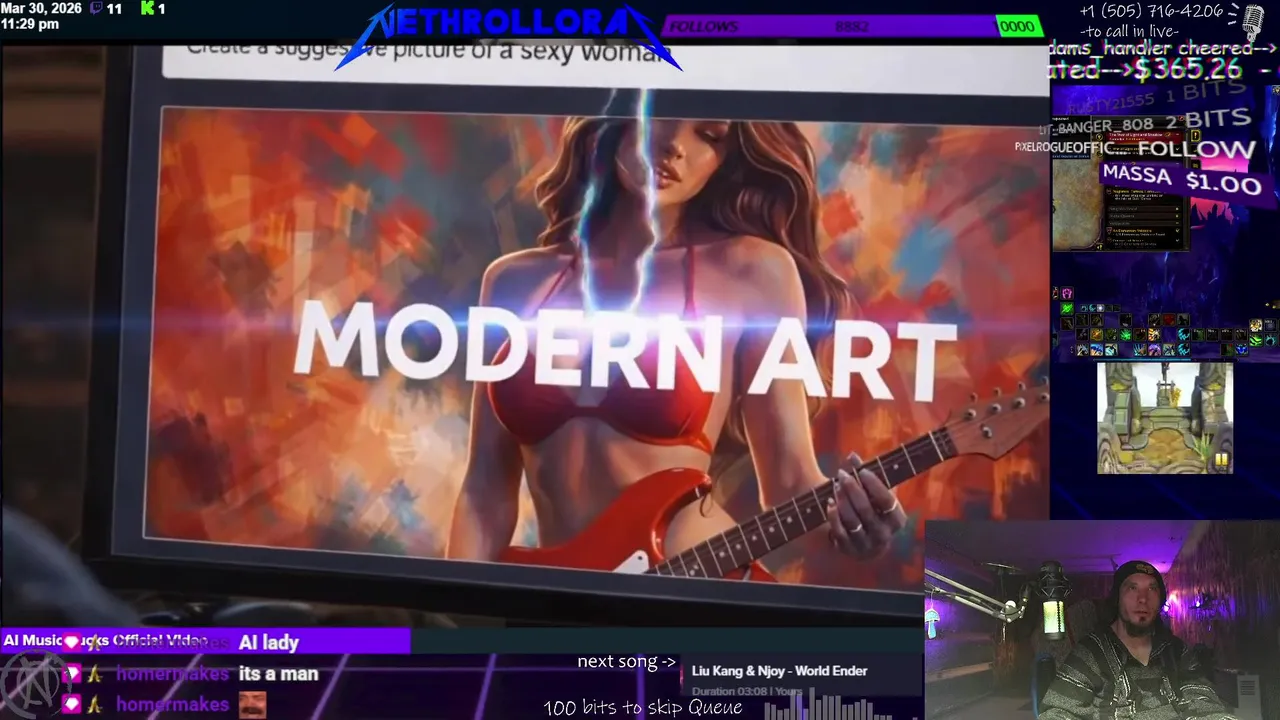Click the 'AI lady' chat message
The height and width of the screenshot is (720, 1280).
point(268,642)
